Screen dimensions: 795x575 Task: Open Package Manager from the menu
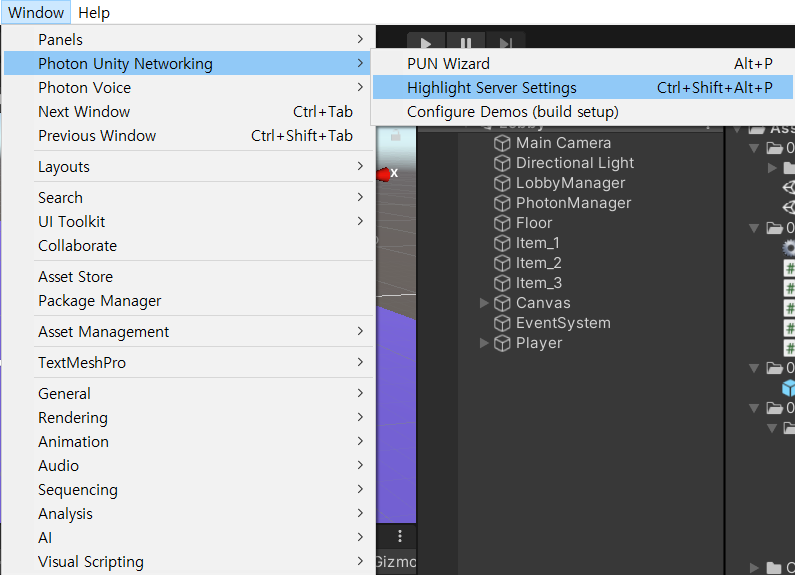(x=189, y=301)
